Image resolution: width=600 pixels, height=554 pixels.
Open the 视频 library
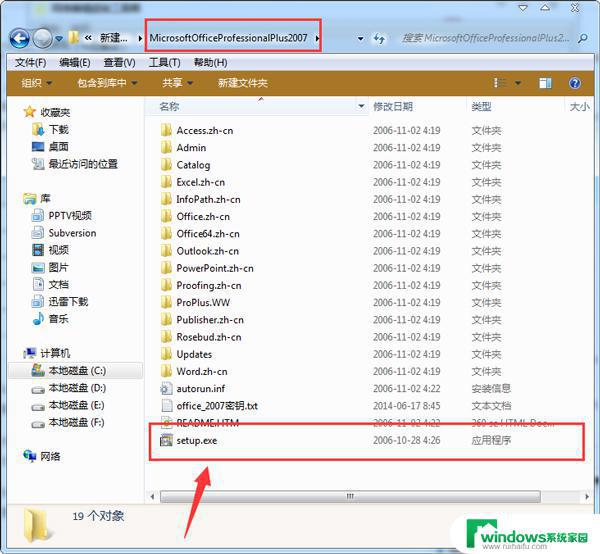(59, 250)
